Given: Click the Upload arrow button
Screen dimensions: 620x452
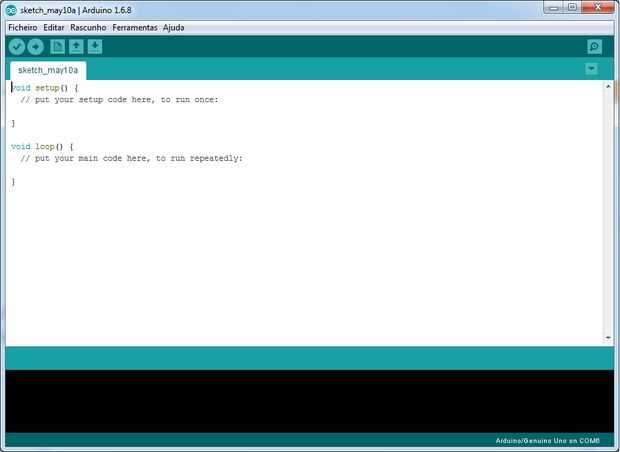Looking at the screenshot, I should (35, 47).
